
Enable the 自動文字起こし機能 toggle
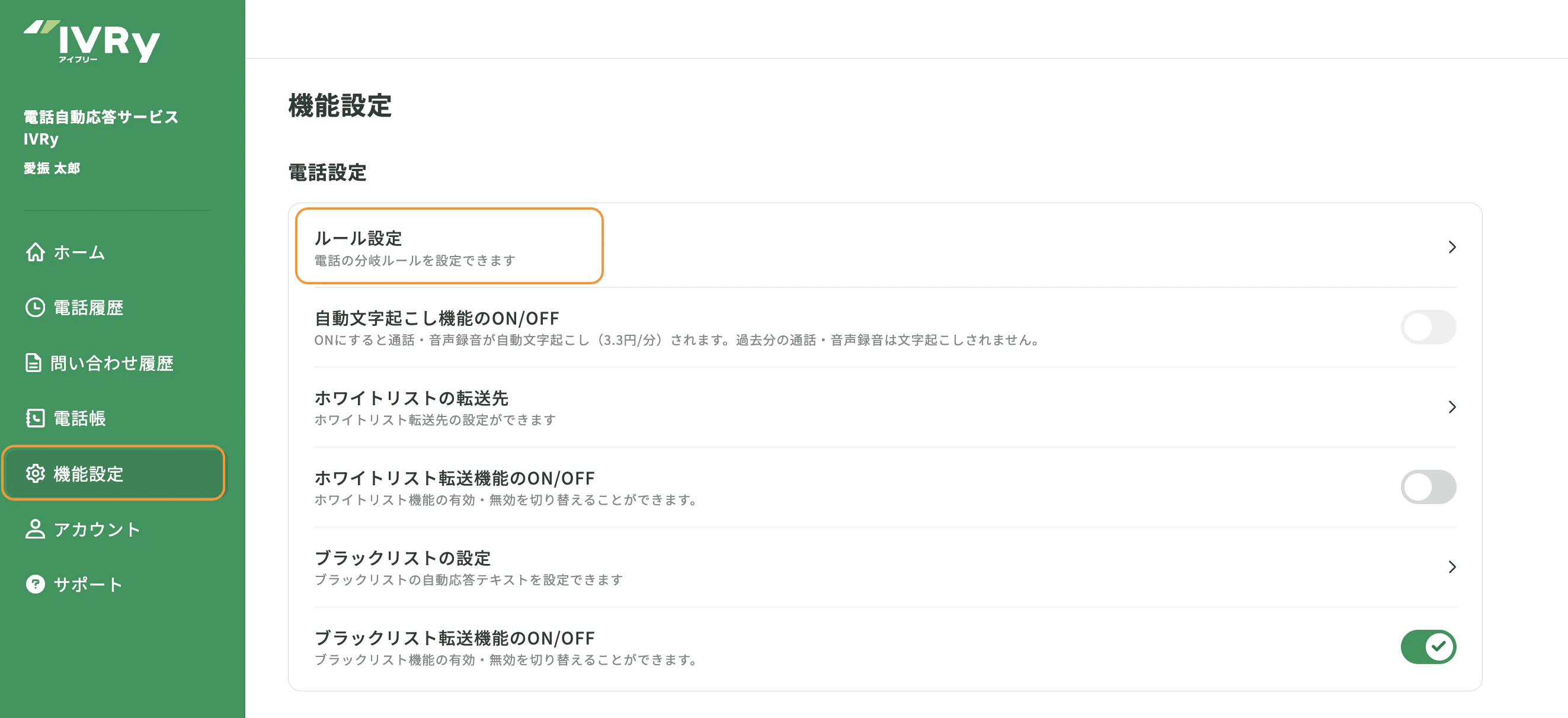click(1428, 328)
